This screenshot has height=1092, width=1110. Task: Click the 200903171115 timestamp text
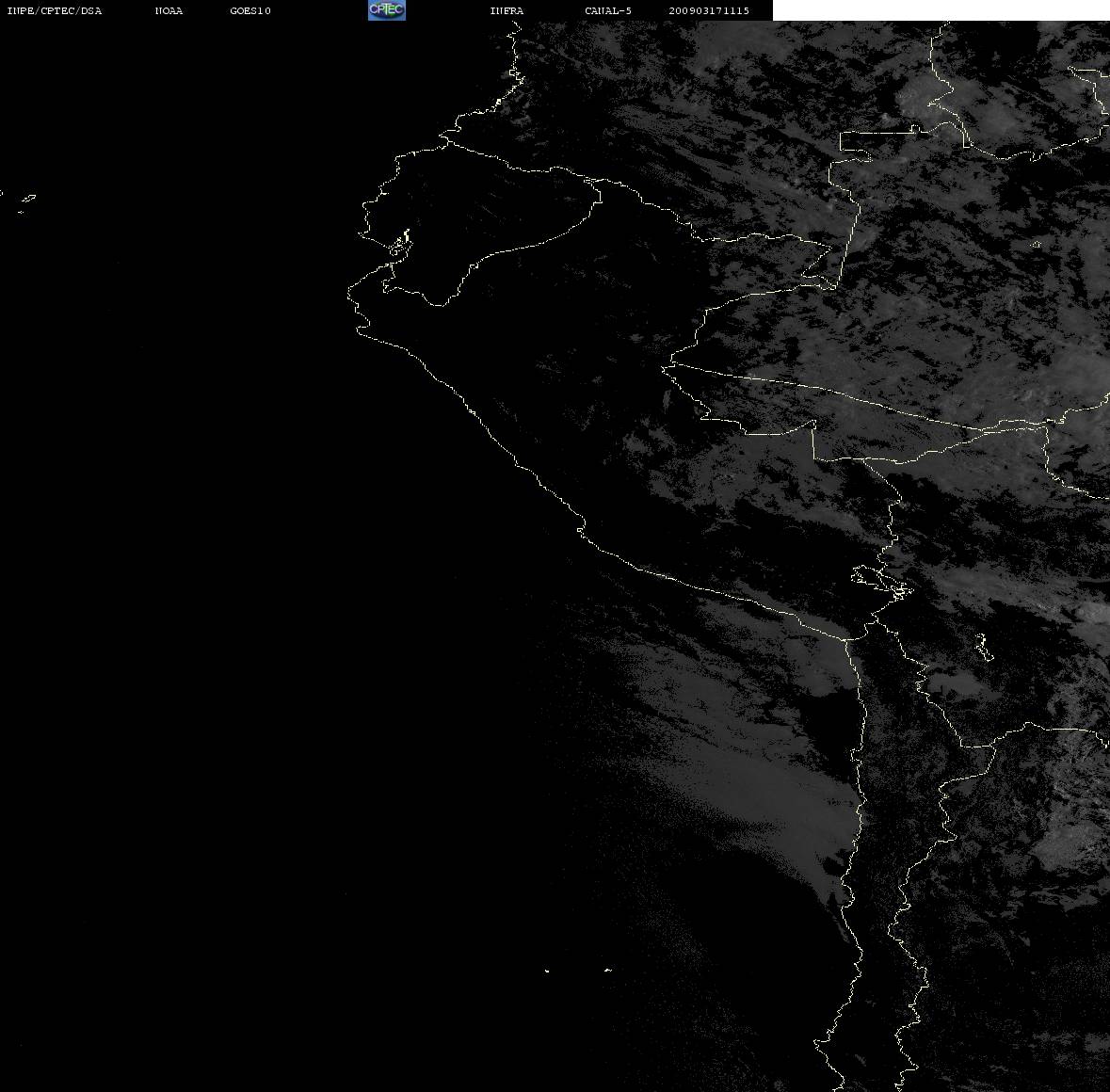709,10
